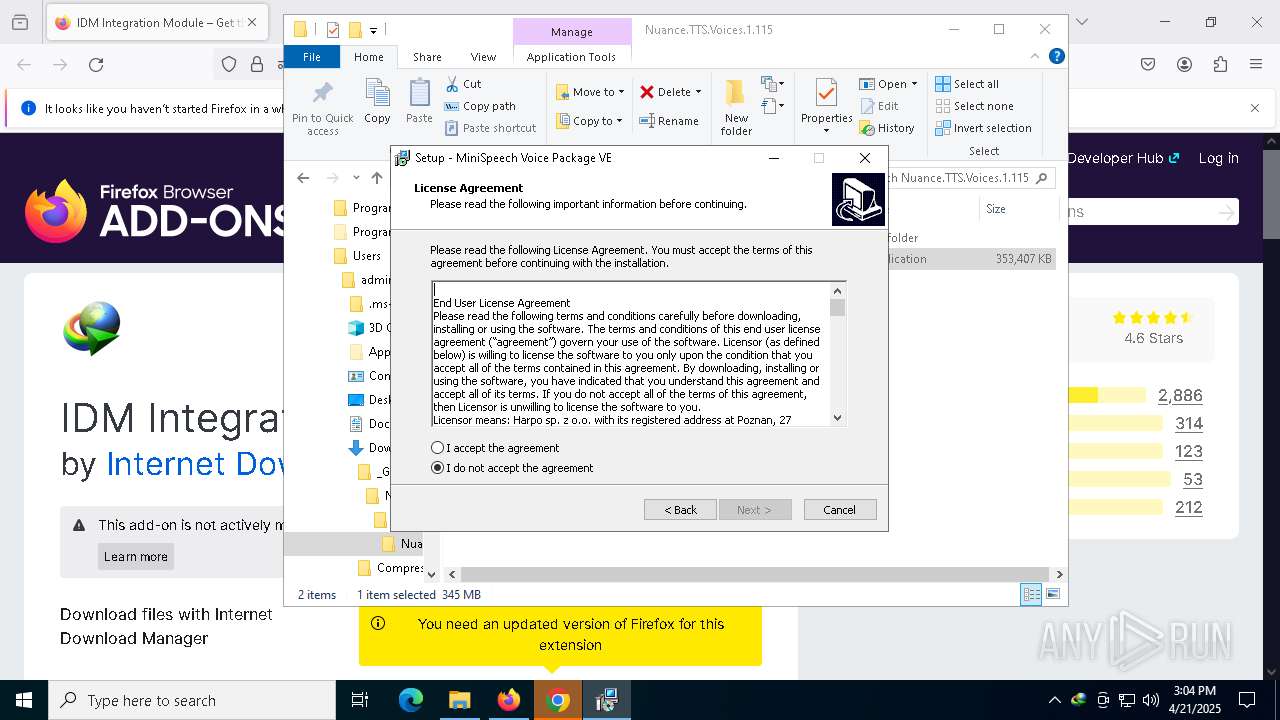1280x720 pixels.
Task: Open the recent locations dropdown arrow
Action: [x=356, y=178]
